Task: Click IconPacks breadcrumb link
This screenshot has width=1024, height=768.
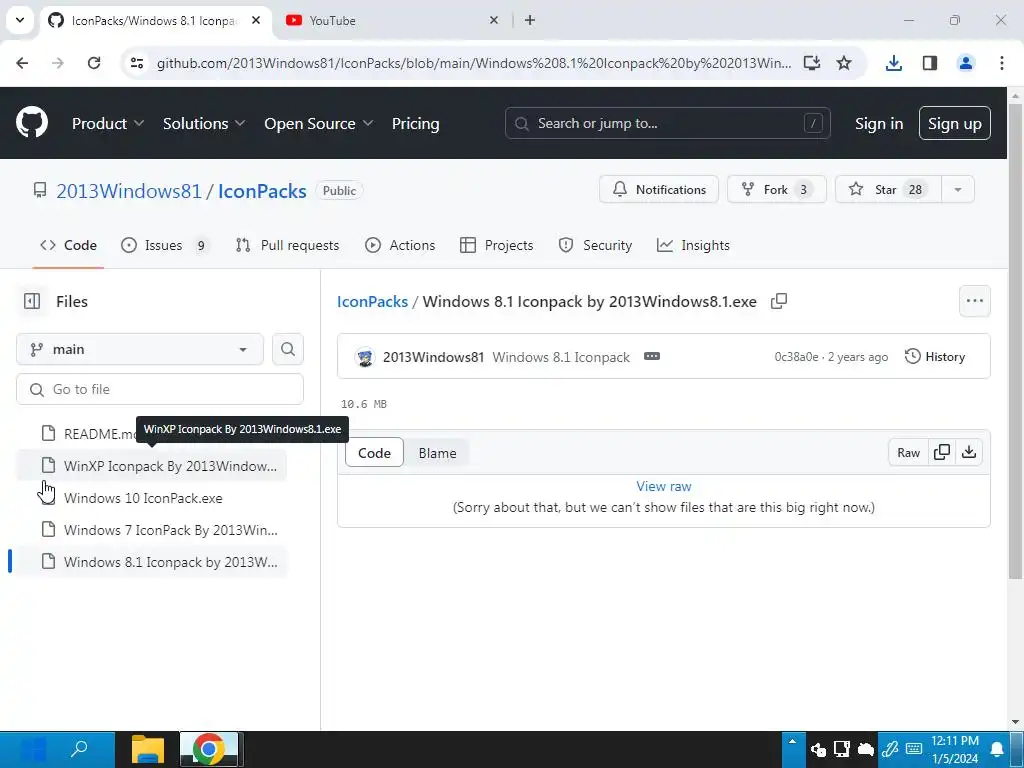Action: pos(372,302)
